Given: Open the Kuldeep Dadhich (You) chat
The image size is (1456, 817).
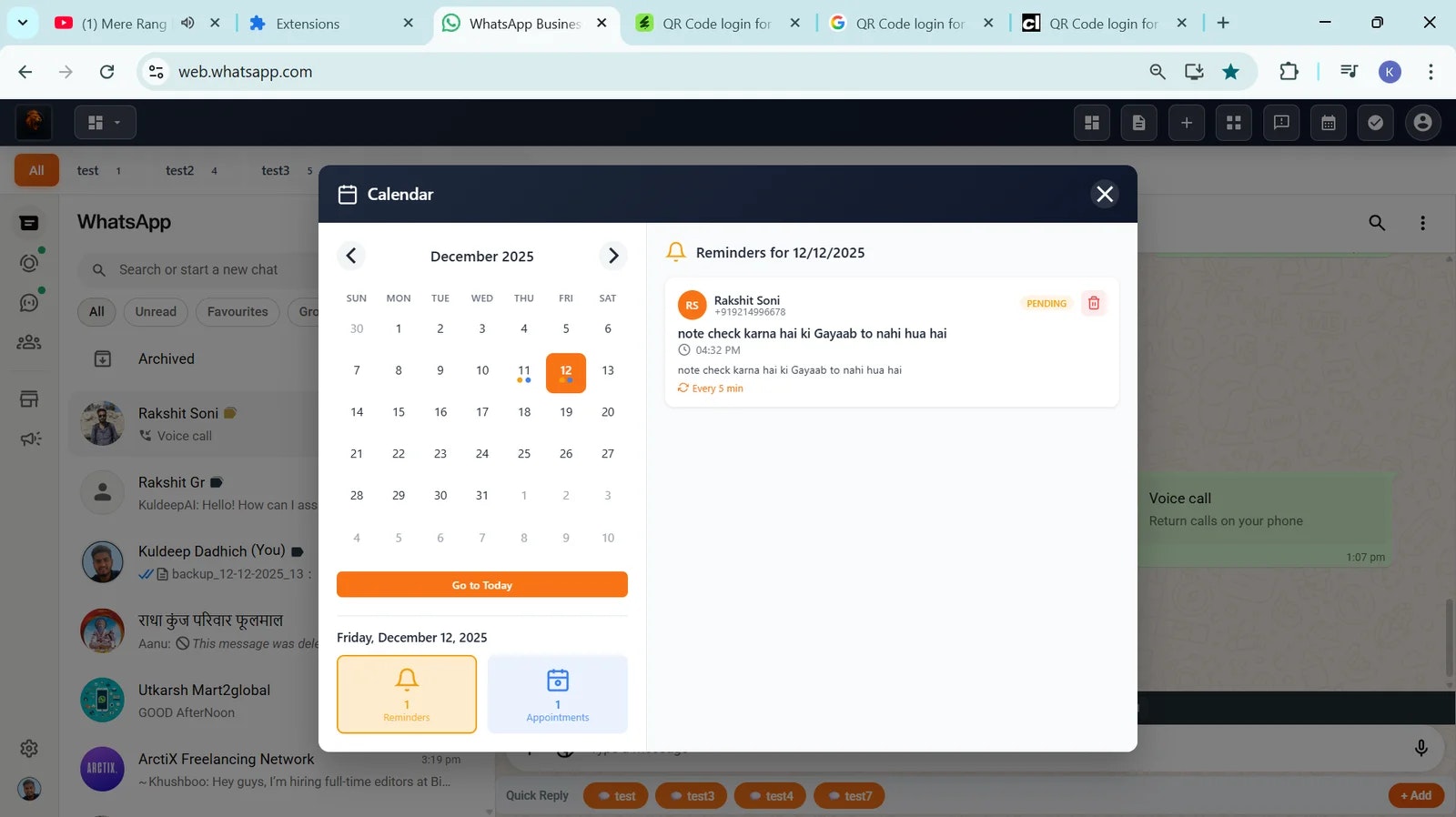Looking at the screenshot, I should pos(194,562).
